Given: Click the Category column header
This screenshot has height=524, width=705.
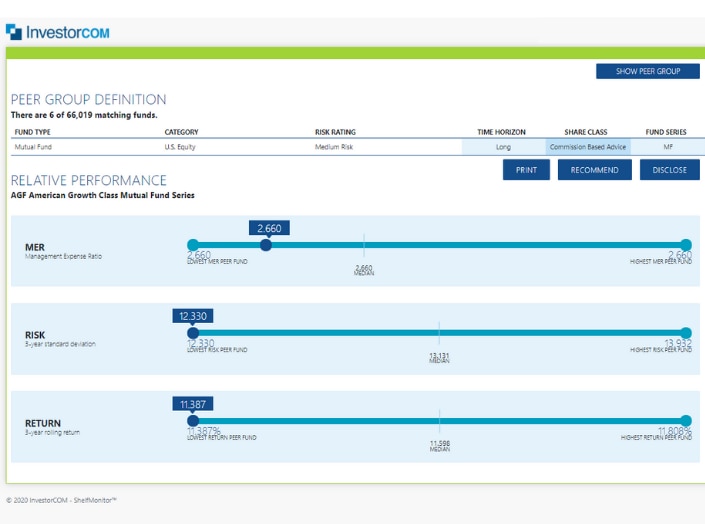Looking at the screenshot, I should (x=181, y=132).
